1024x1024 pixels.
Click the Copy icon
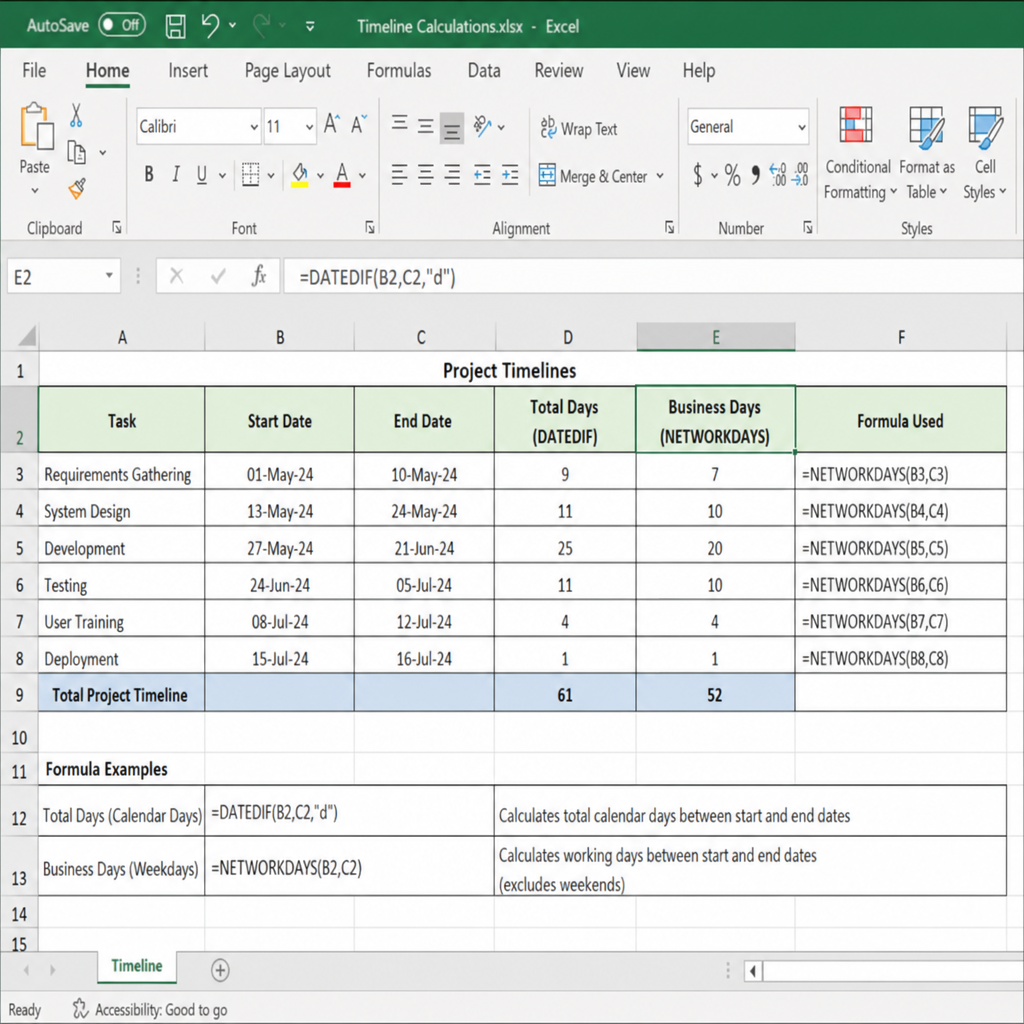76,152
